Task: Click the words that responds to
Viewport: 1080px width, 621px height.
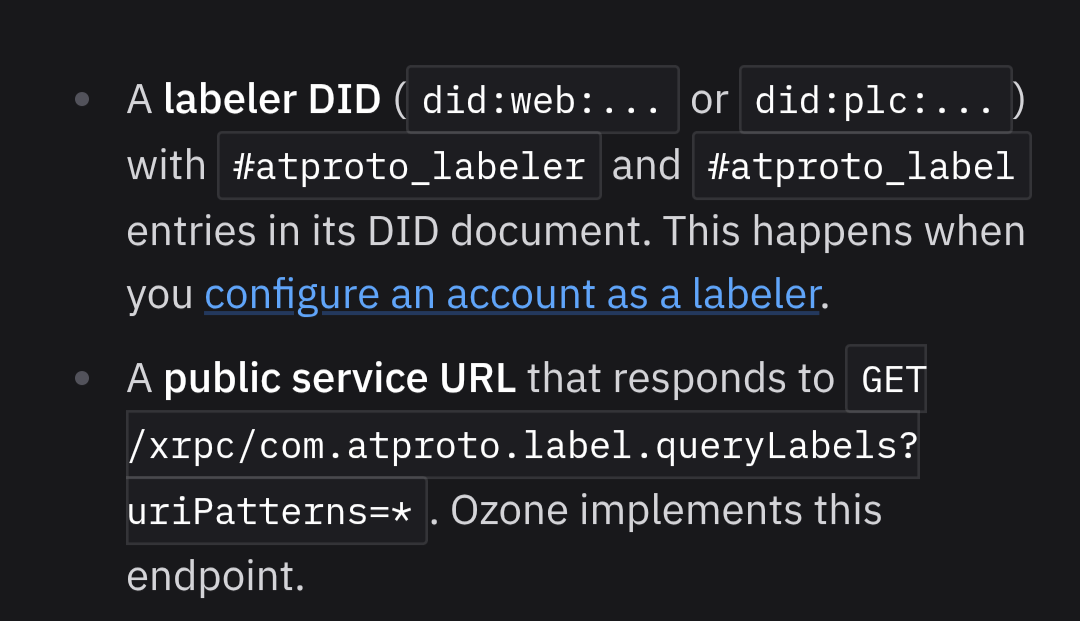Action: (681, 378)
